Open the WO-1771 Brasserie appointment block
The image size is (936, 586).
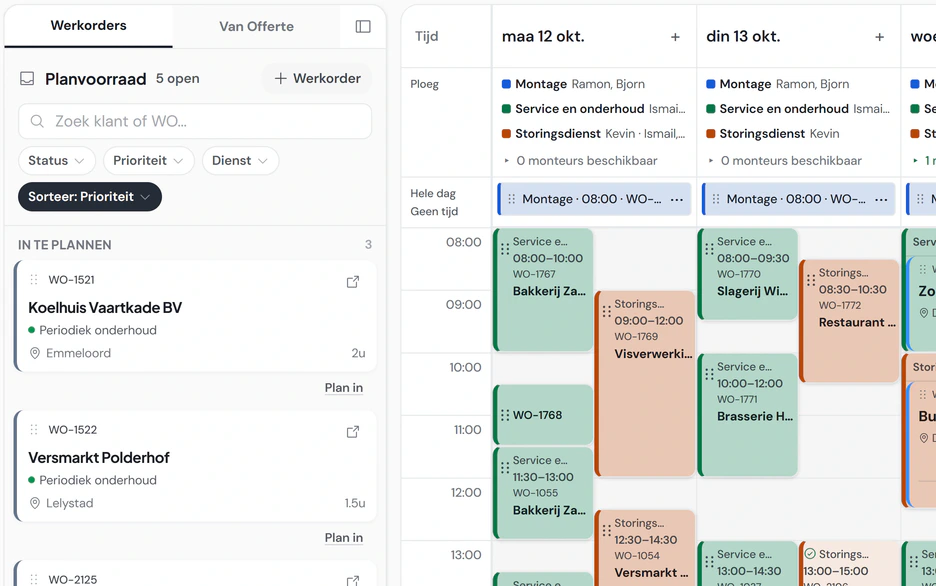pos(748,415)
